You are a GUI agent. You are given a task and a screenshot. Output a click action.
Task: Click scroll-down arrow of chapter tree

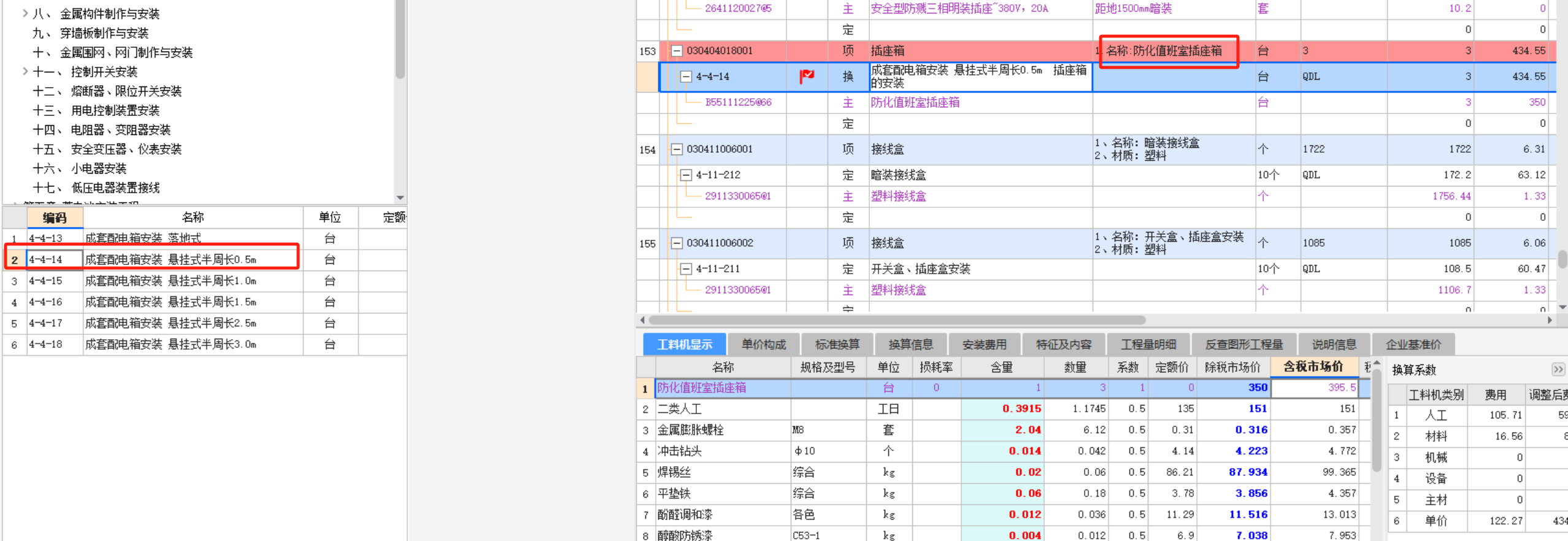pyautogui.click(x=400, y=198)
